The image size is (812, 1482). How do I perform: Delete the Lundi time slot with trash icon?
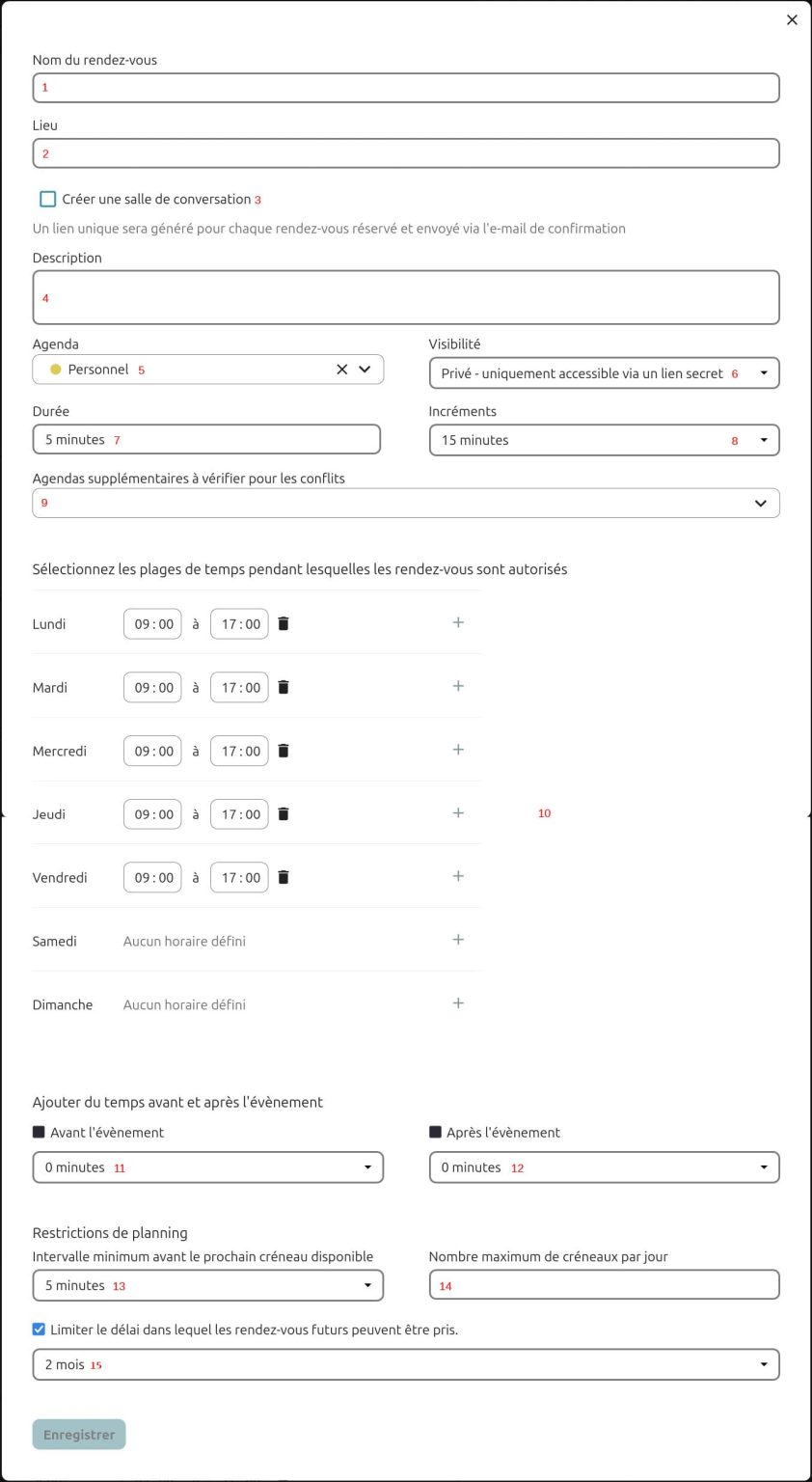pyautogui.click(x=284, y=624)
